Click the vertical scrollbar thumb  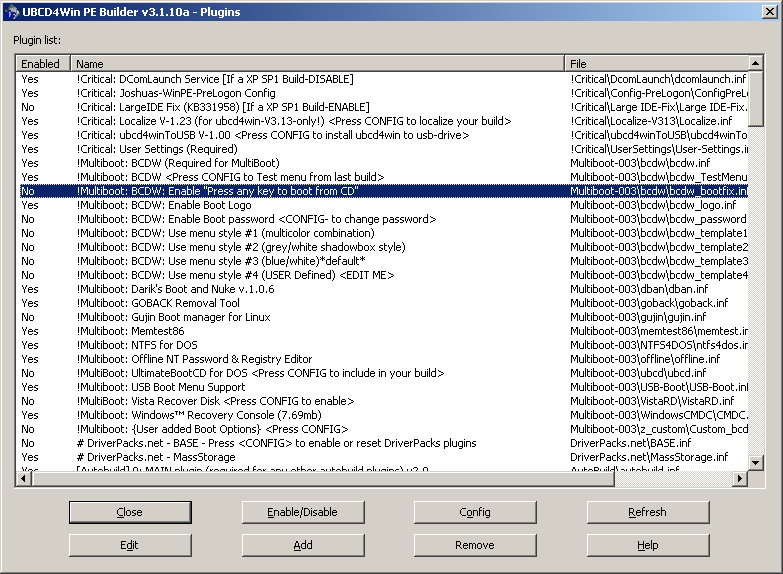click(x=756, y=98)
